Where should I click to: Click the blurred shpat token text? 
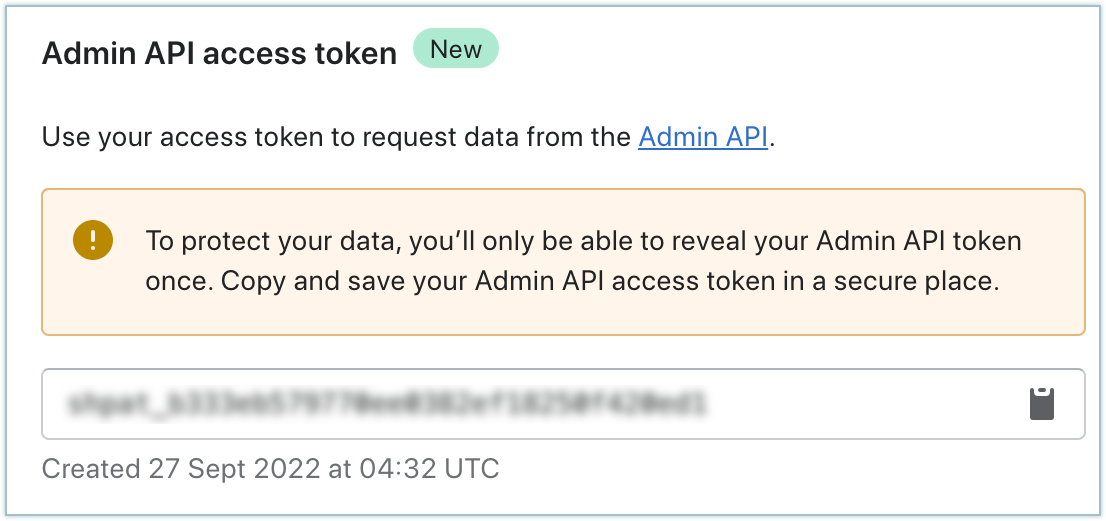coord(386,404)
